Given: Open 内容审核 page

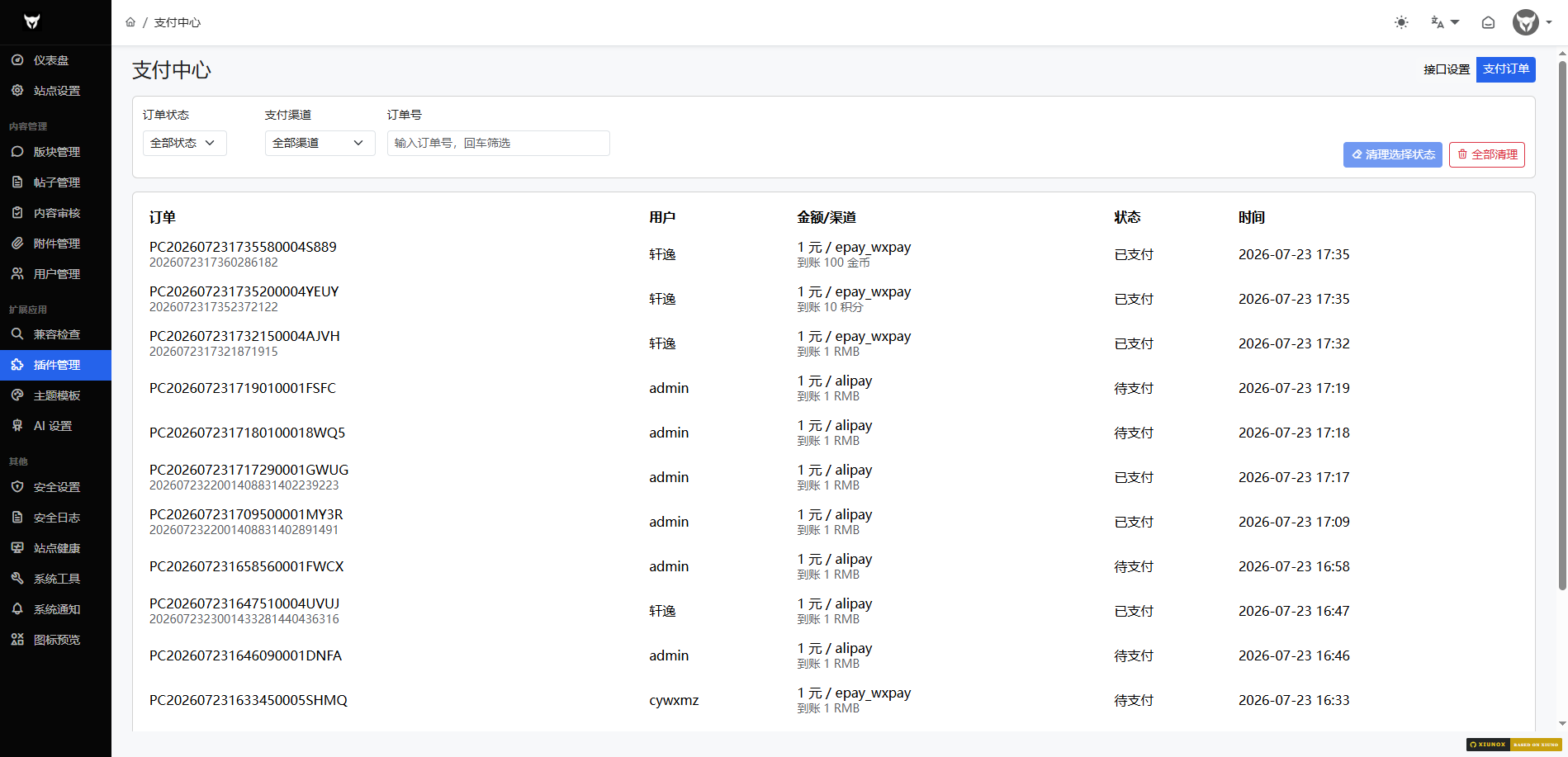Looking at the screenshot, I should click(x=55, y=213).
